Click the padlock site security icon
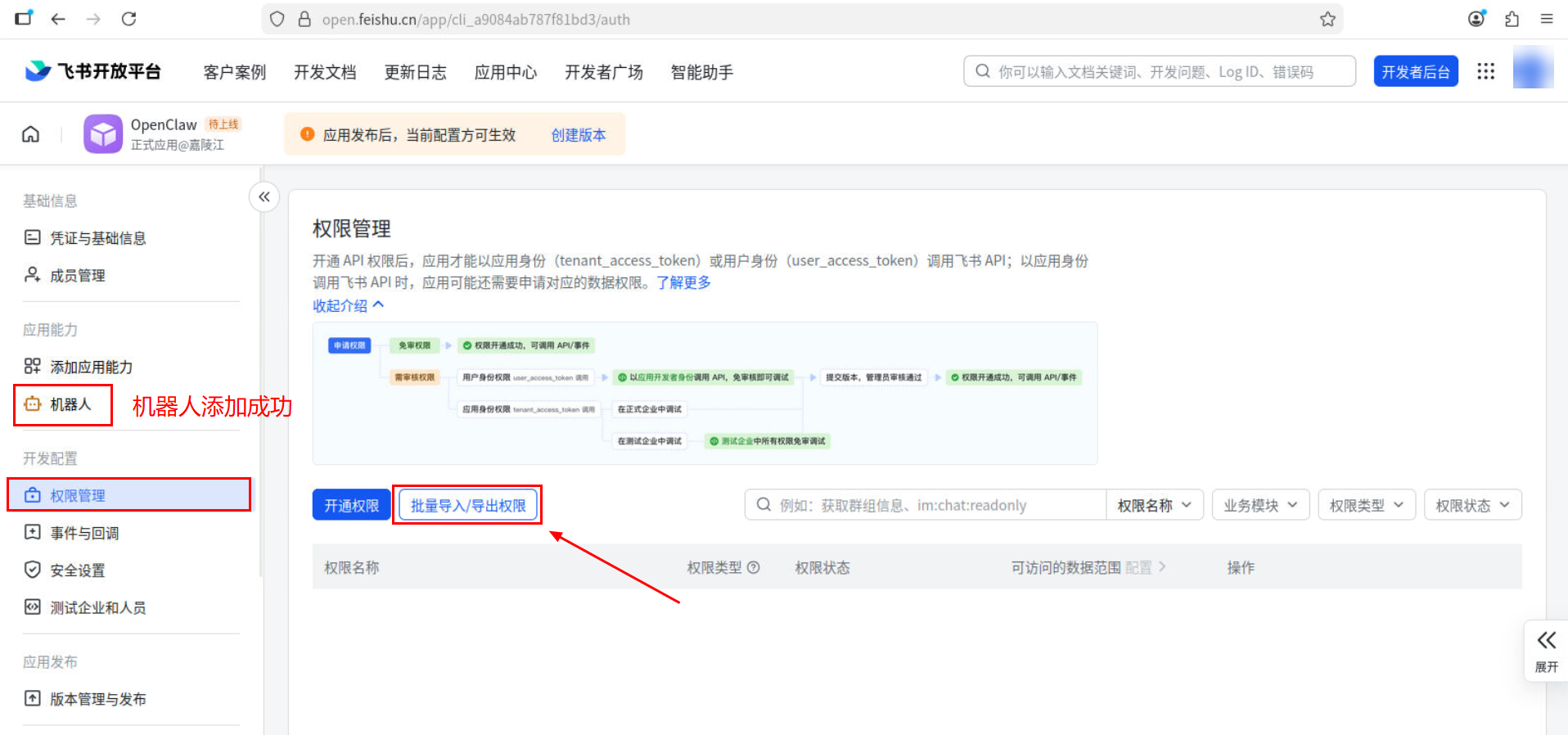The height and width of the screenshot is (735, 1568). tap(304, 19)
